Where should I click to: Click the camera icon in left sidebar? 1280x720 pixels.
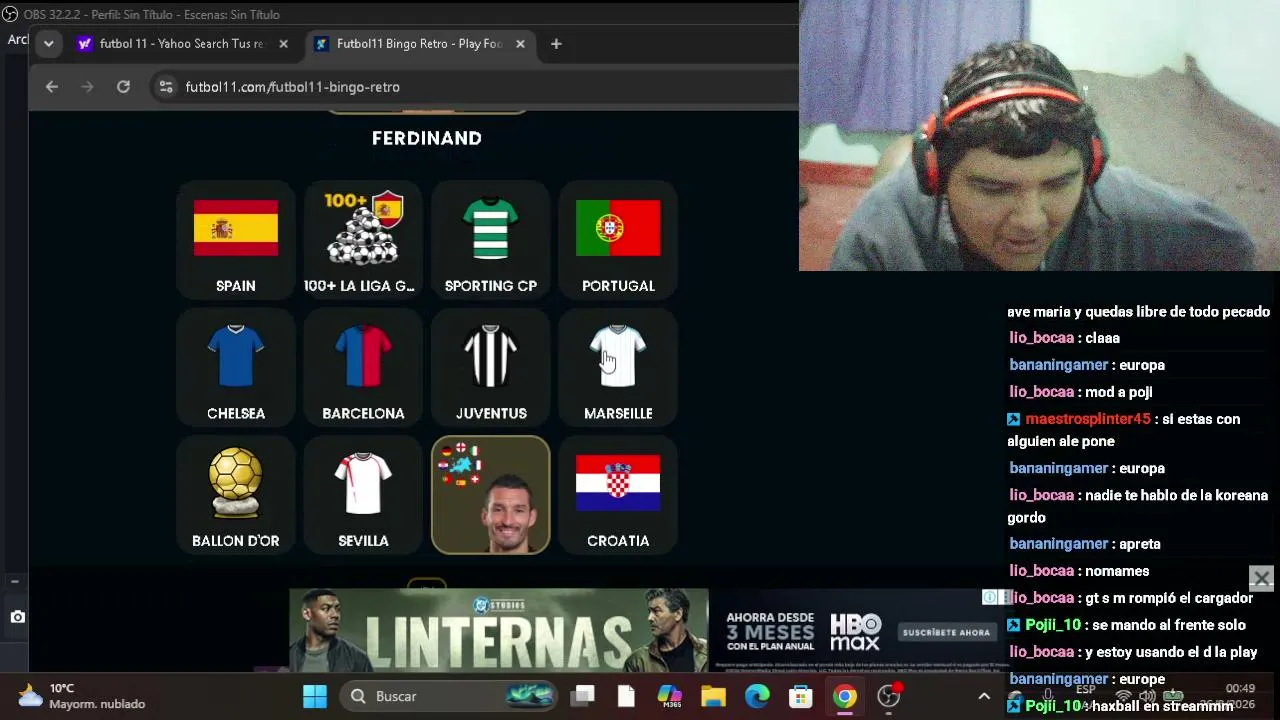(17, 617)
